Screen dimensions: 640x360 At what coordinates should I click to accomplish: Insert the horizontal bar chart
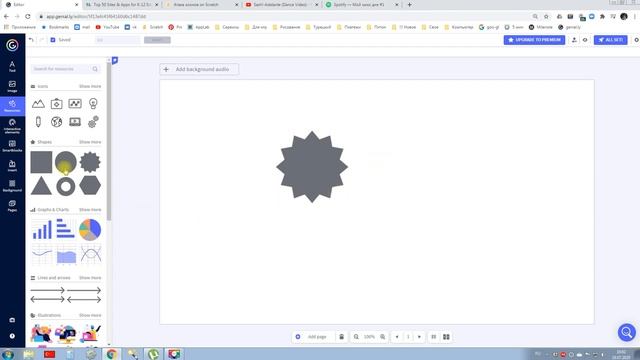66,229
